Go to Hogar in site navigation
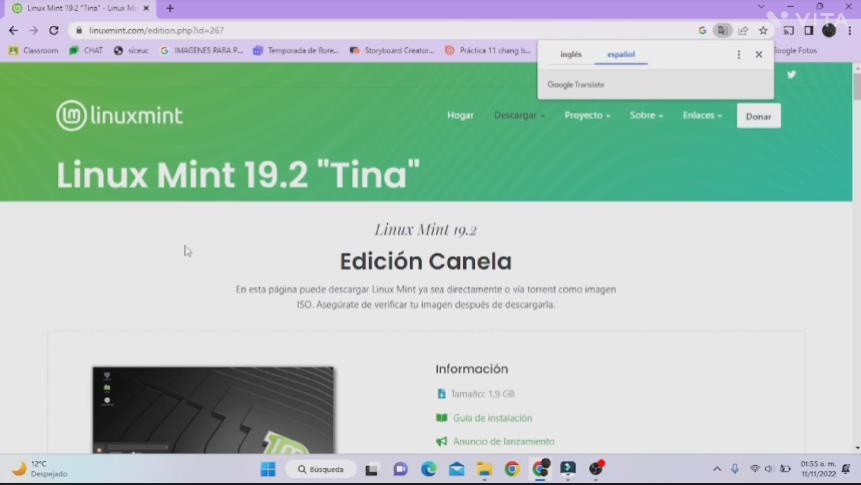This screenshot has height=485, width=861. [x=460, y=115]
